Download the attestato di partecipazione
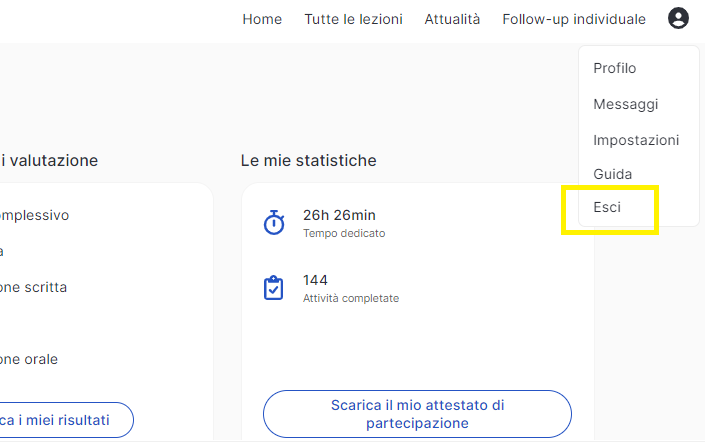 coord(417,414)
